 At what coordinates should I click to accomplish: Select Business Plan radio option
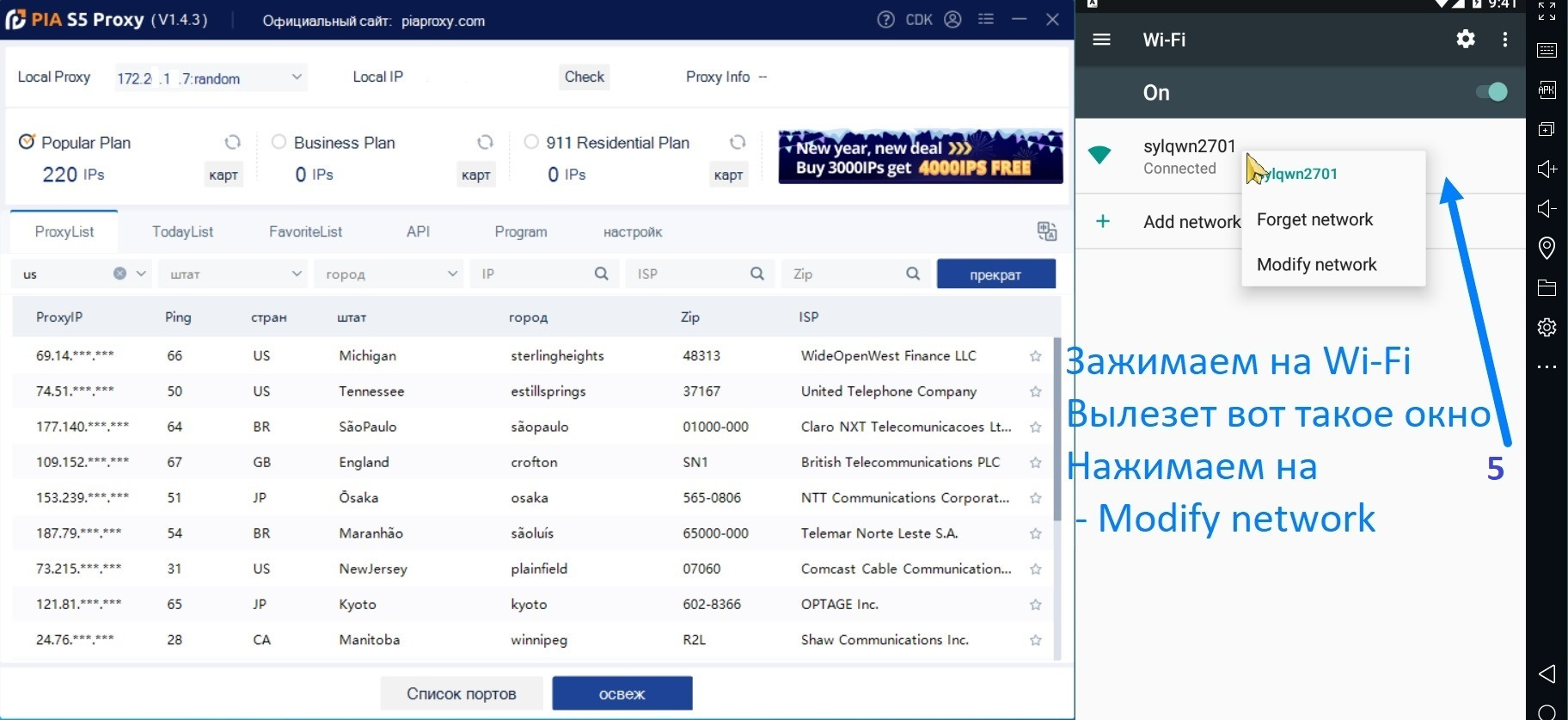(x=279, y=142)
